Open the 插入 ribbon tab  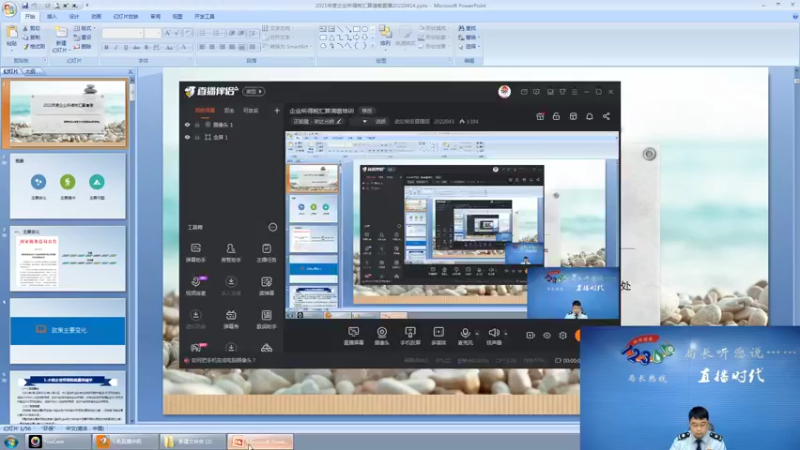(52, 16)
